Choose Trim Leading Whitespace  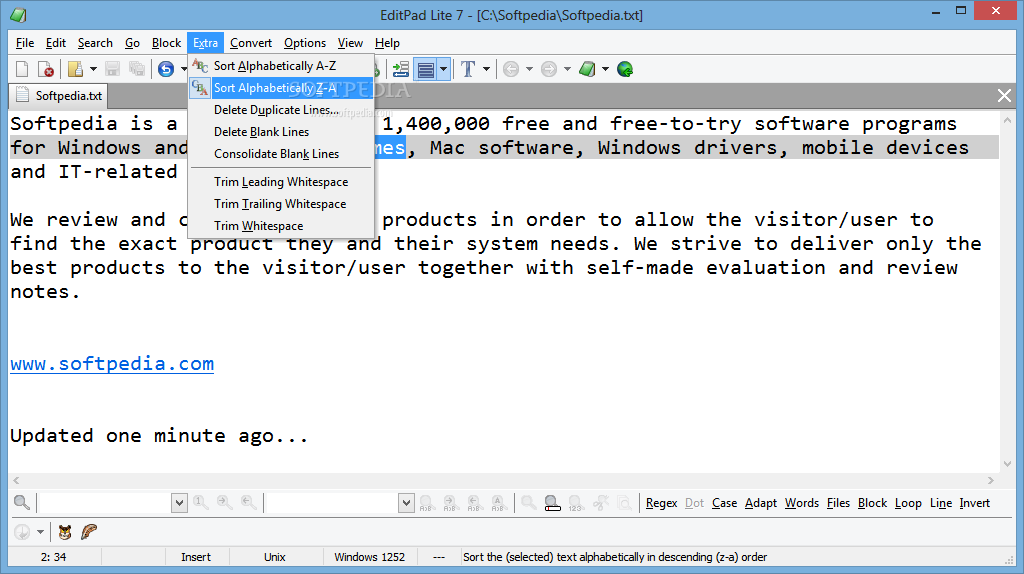281,182
